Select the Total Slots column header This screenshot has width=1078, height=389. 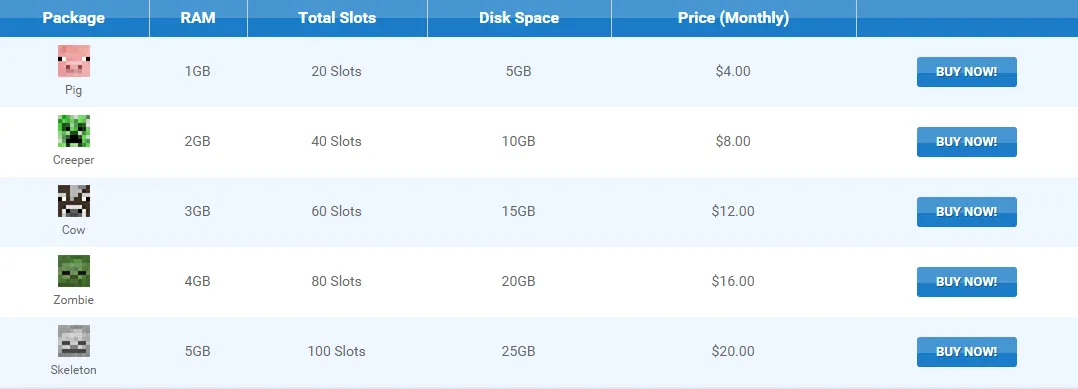(337, 18)
